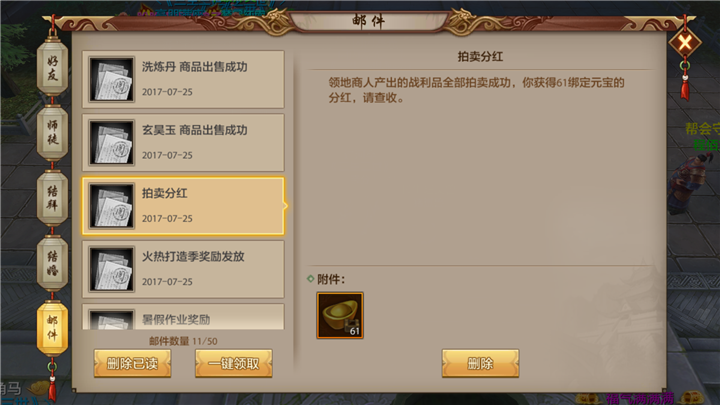Click the 火热打造季 mail letter icon
The width and height of the screenshot is (720, 405).
[x=112, y=270]
